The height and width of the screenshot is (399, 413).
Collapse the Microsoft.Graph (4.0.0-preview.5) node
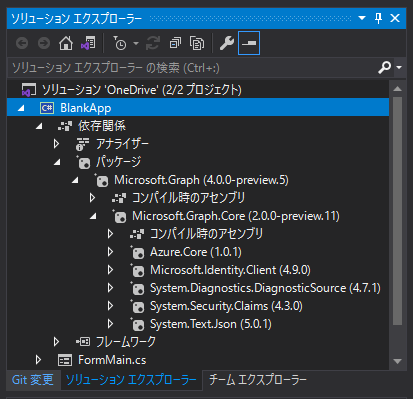[x=75, y=180]
